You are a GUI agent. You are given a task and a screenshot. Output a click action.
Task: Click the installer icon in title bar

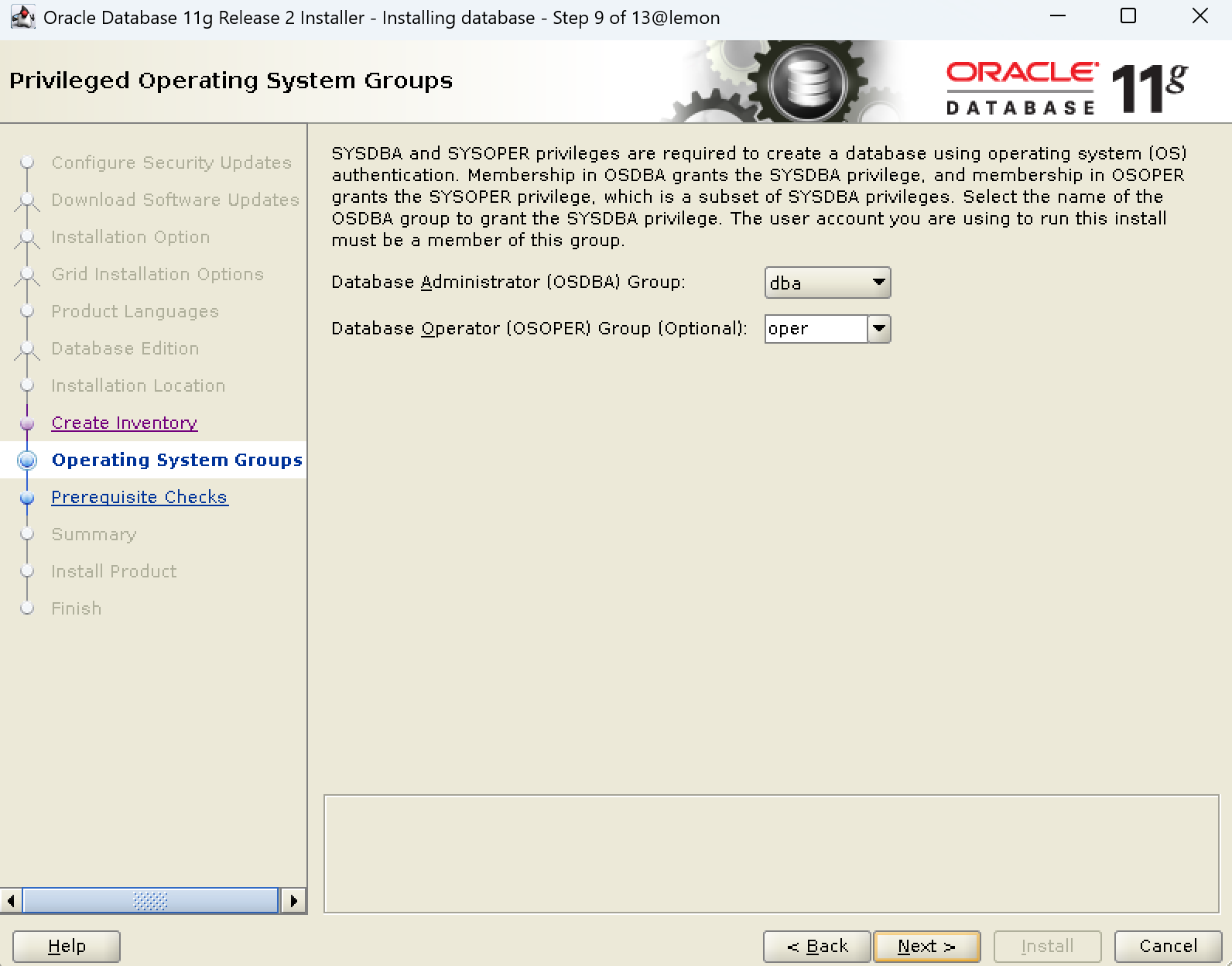click(x=22, y=17)
